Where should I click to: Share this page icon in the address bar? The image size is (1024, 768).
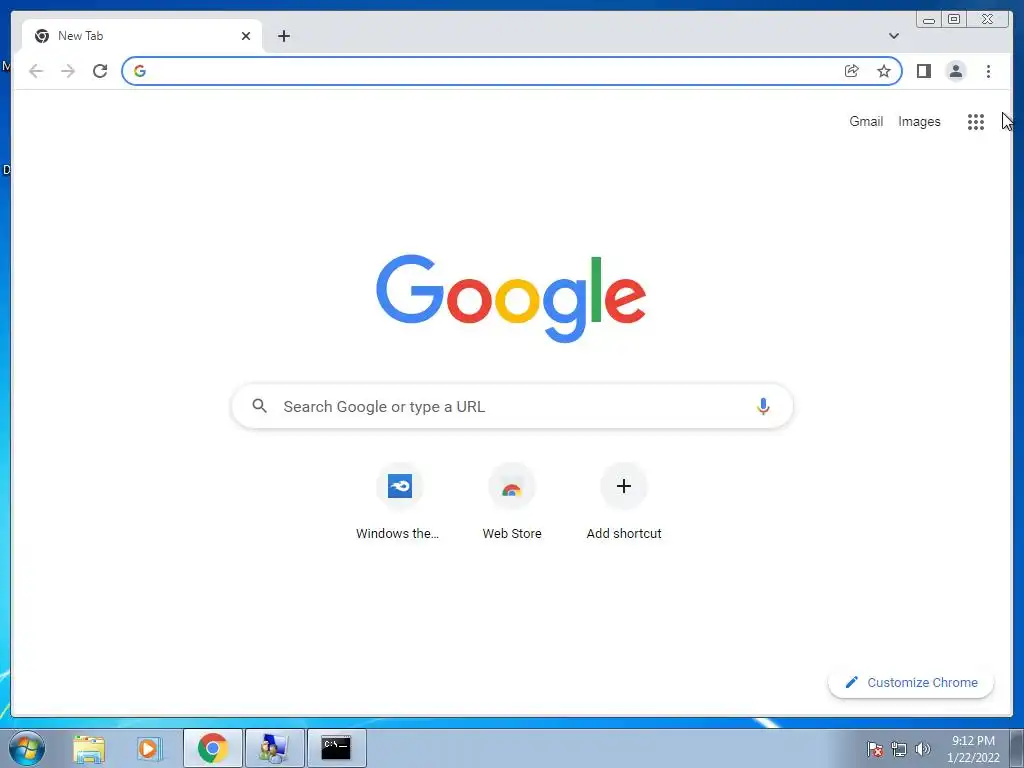[x=852, y=71]
